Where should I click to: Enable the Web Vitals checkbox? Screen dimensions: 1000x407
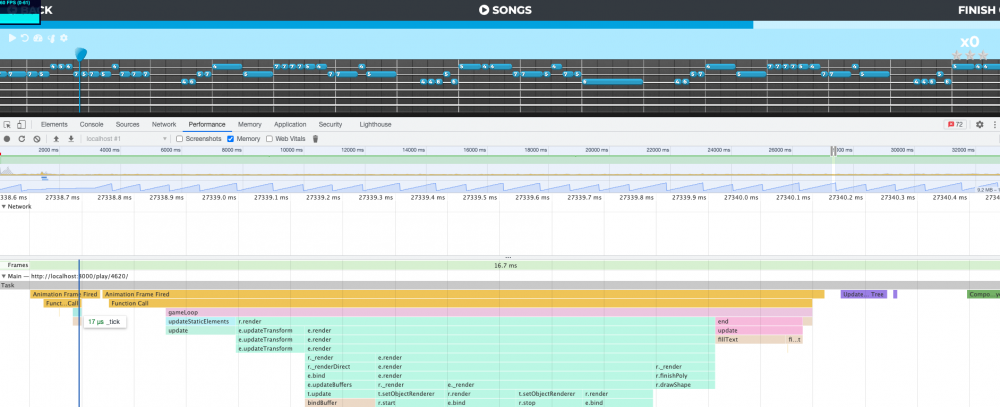pyautogui.click(x=269, y=138)
